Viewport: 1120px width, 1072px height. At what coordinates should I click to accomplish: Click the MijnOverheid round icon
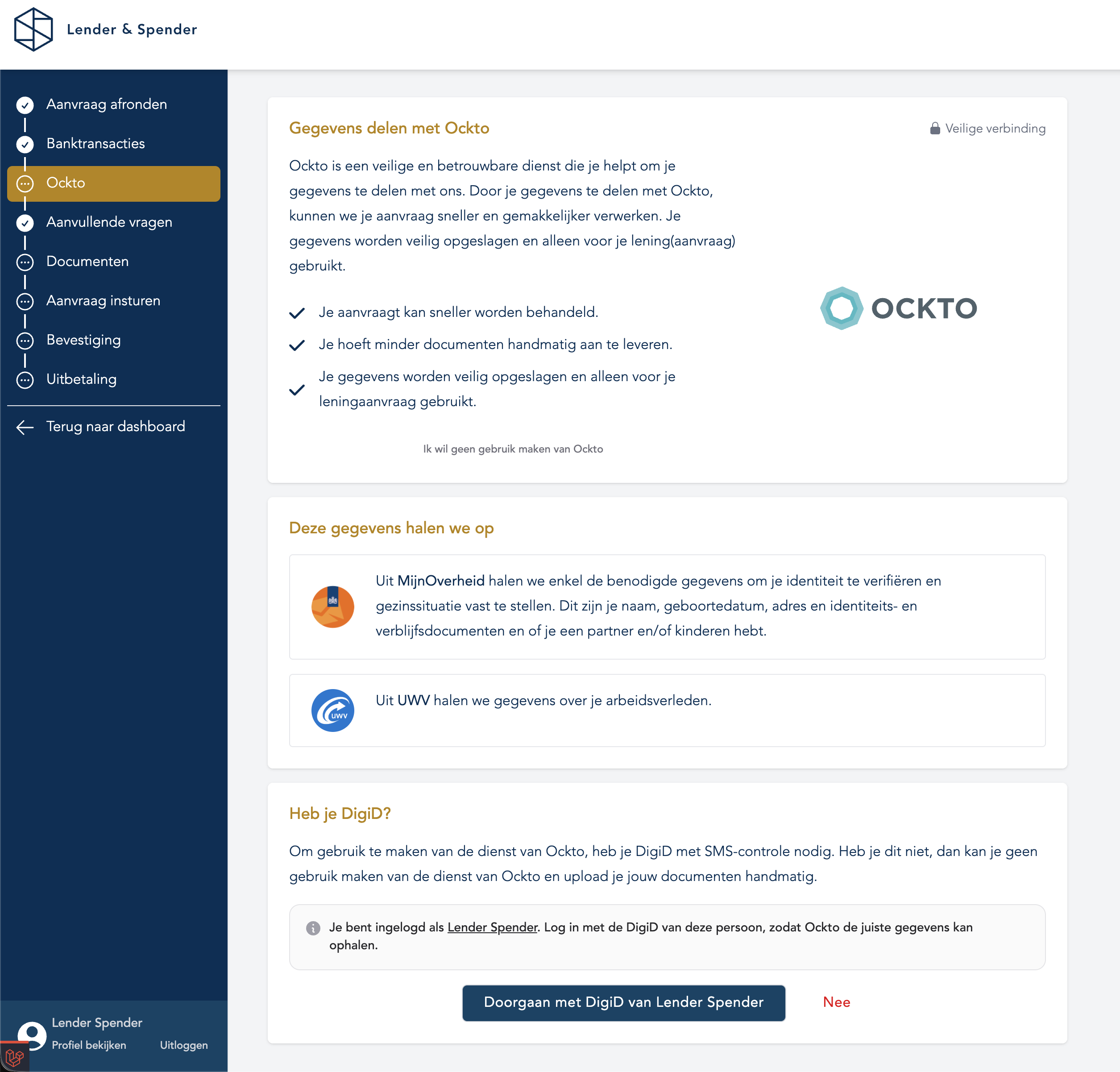tap(332, 607)
